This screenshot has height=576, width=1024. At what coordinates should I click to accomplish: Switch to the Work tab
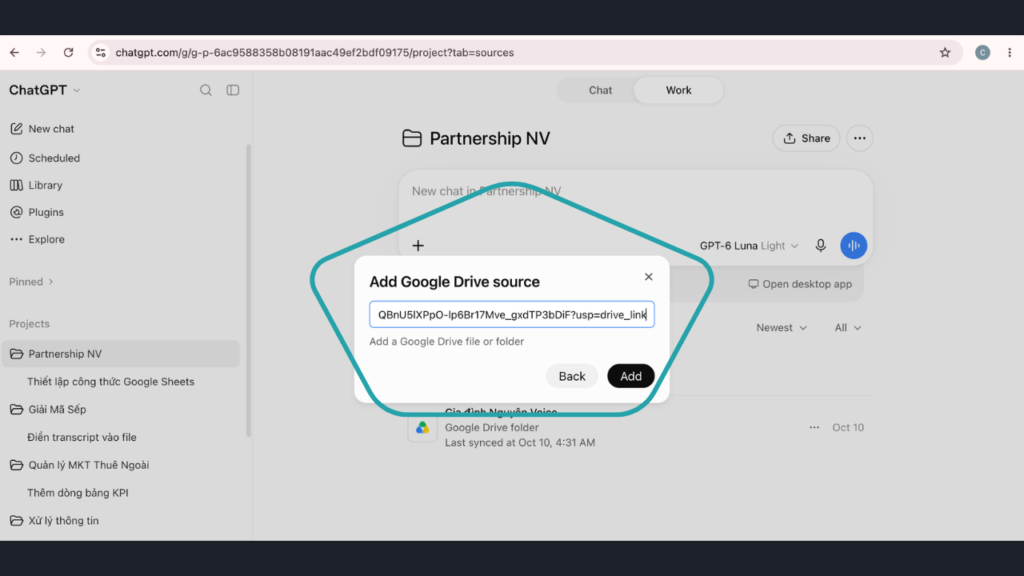(x=679, y=90)
